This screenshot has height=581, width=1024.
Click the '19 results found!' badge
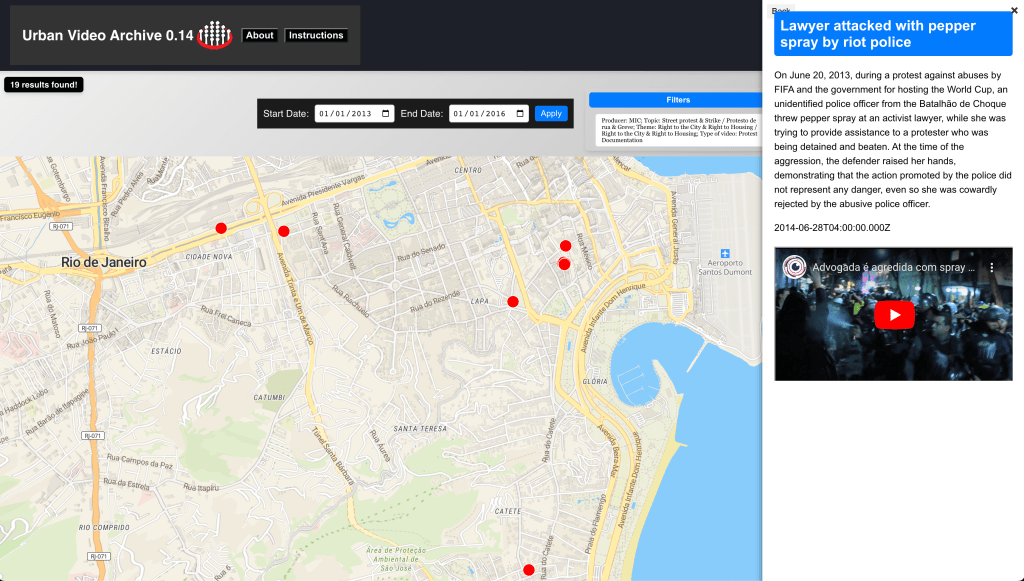44,85
